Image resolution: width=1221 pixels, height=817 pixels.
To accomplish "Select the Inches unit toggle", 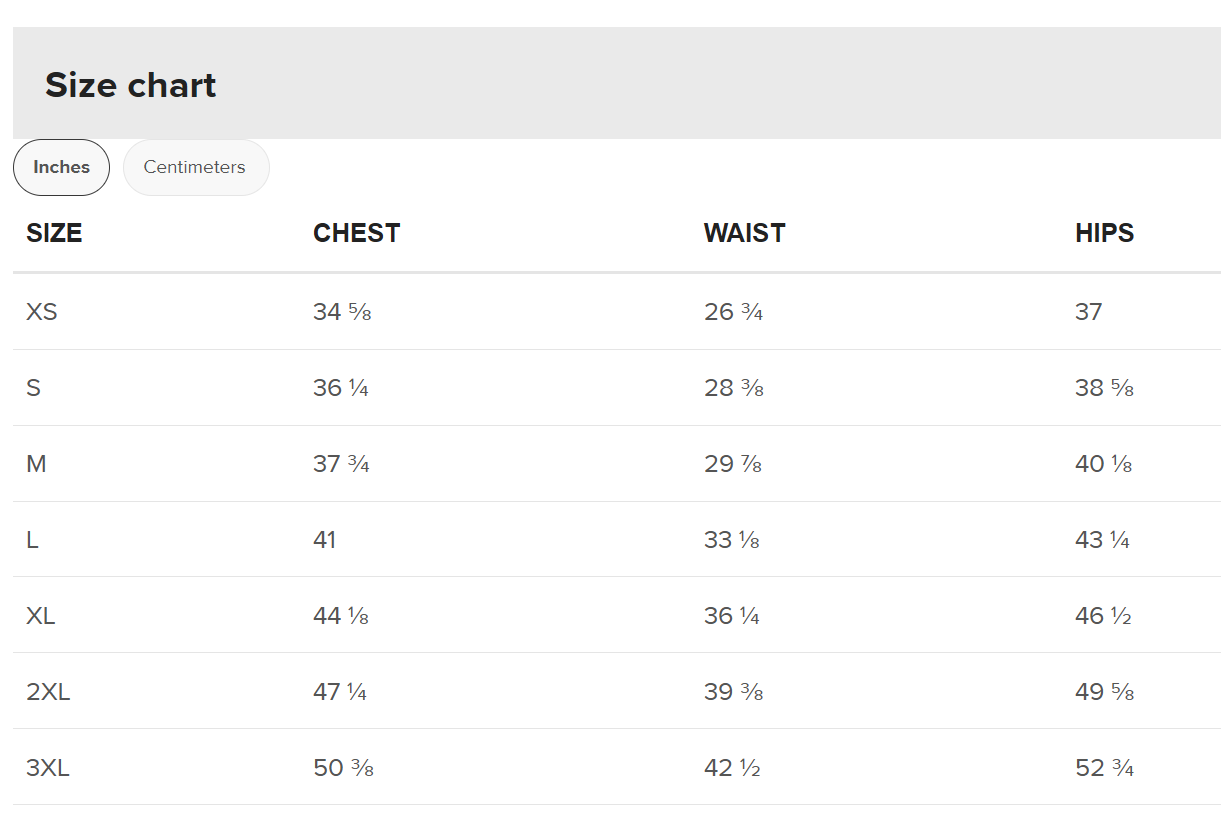I will (61, 167).
